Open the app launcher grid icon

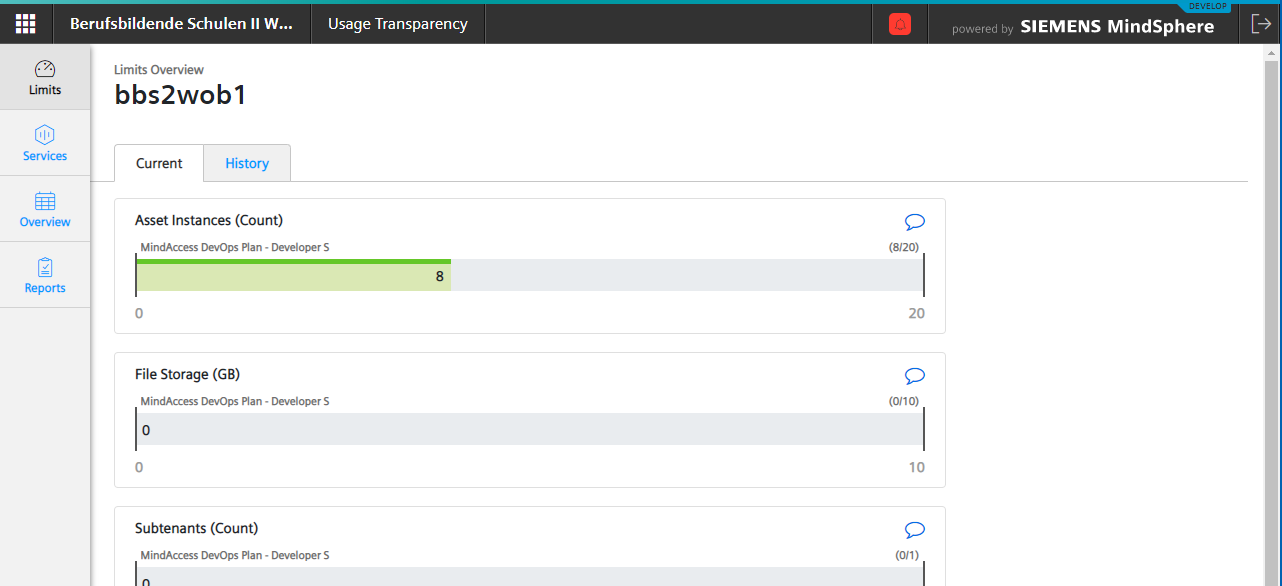click(x=26, y=24)
